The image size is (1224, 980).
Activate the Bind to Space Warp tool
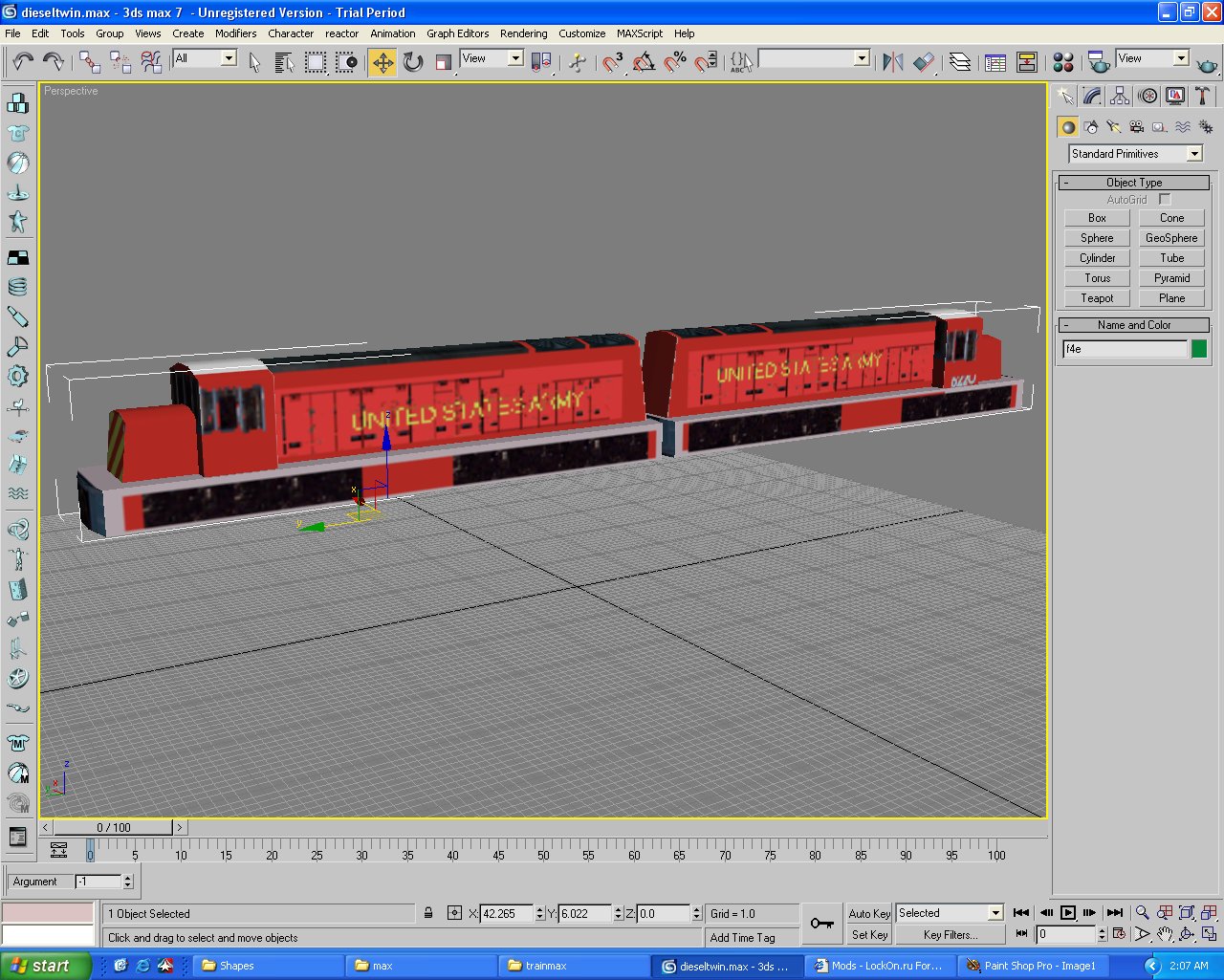(151, 62)
